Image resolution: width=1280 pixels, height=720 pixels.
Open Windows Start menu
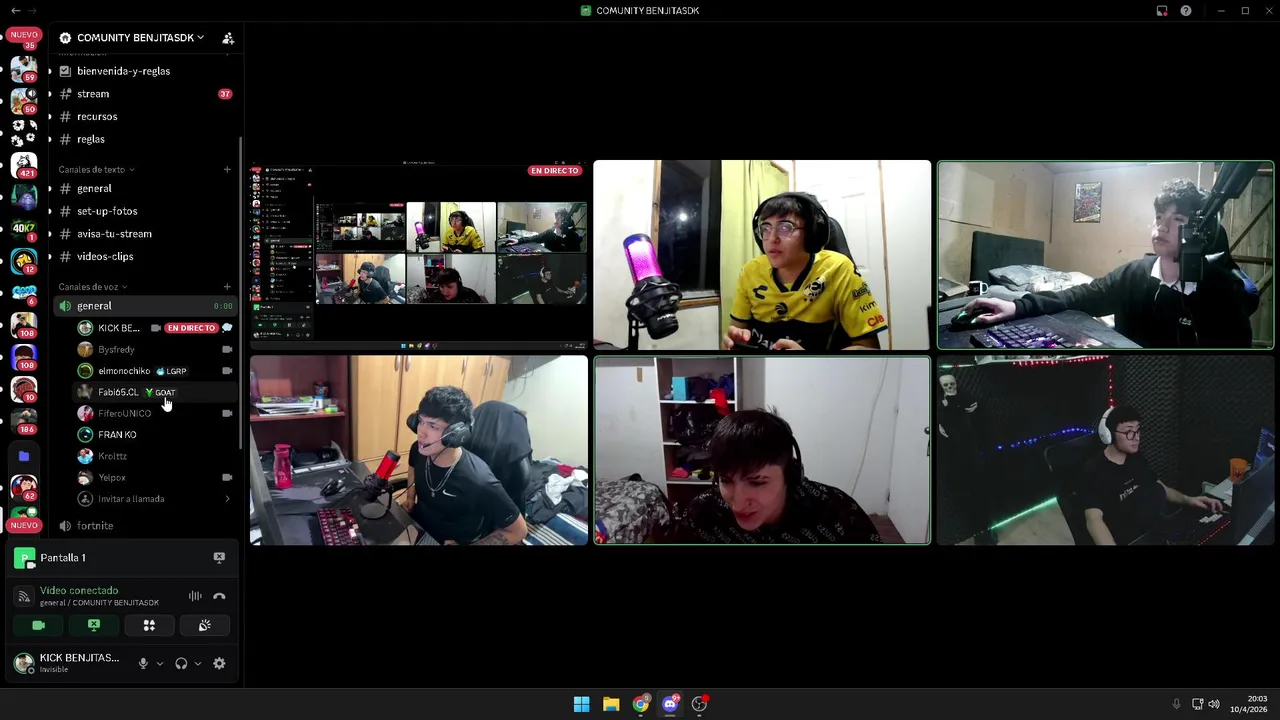(x=581, y=704)
